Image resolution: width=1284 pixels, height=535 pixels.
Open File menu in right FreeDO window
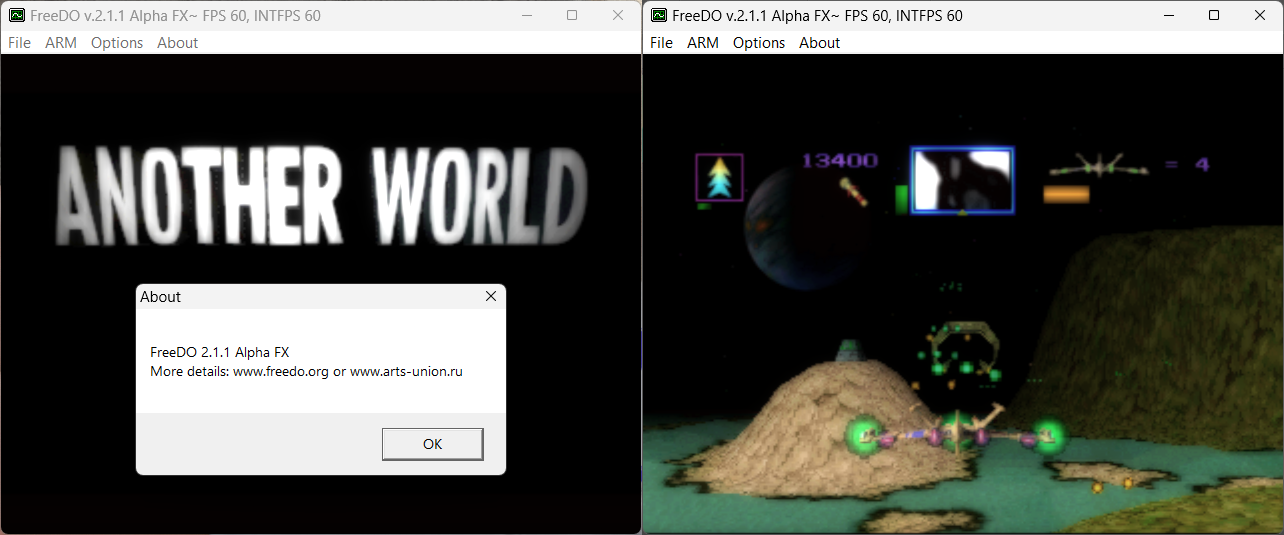point(661,43)
